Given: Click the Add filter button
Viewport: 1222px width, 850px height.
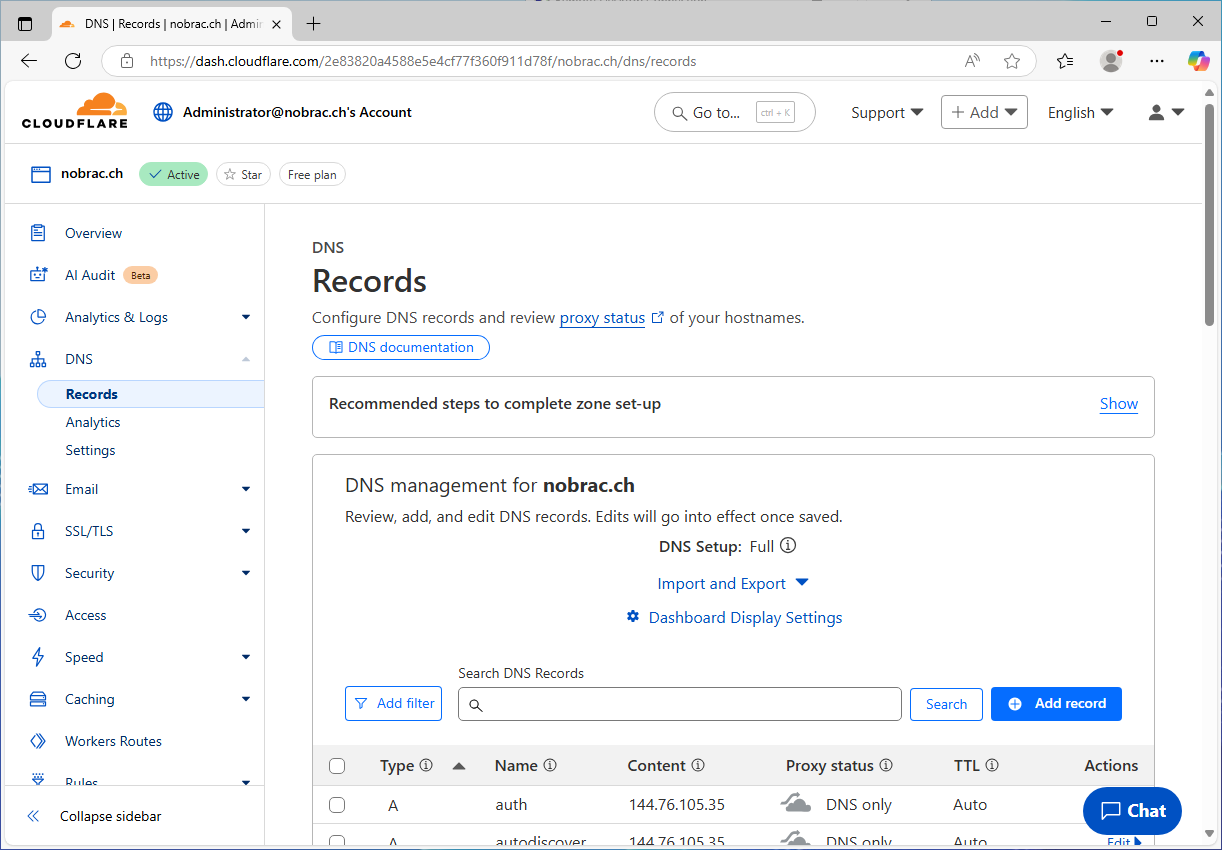Looking at the screenshot, I should pos(393,703).
